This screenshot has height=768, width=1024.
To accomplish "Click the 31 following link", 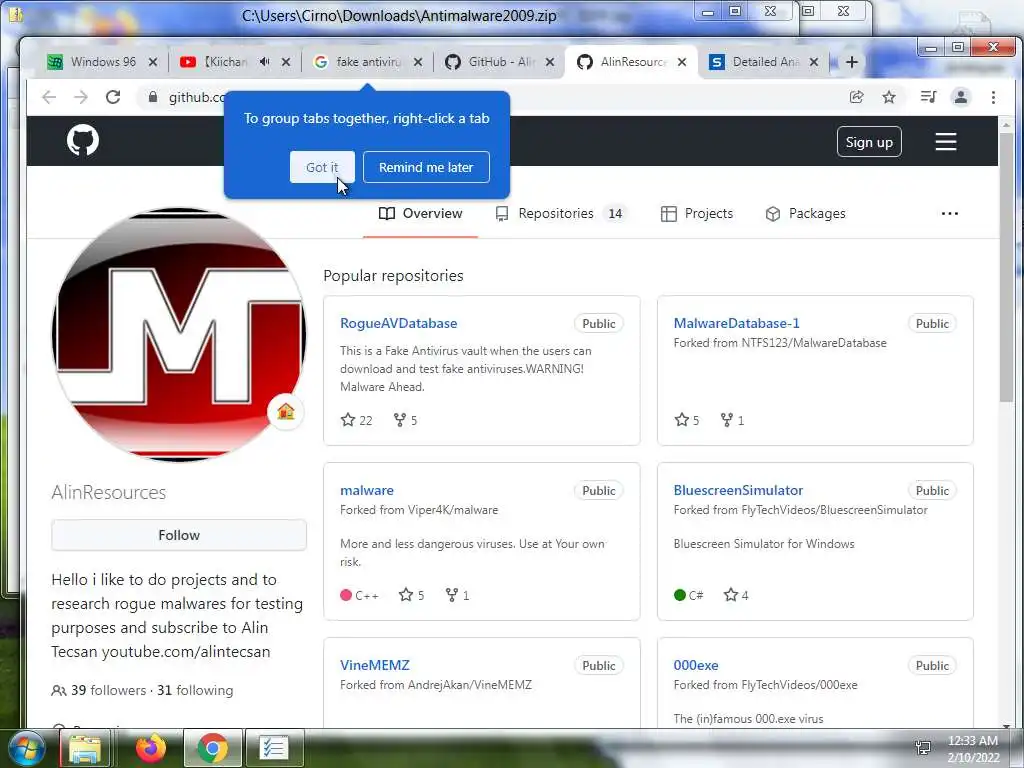I will click(x=195, y=690).
